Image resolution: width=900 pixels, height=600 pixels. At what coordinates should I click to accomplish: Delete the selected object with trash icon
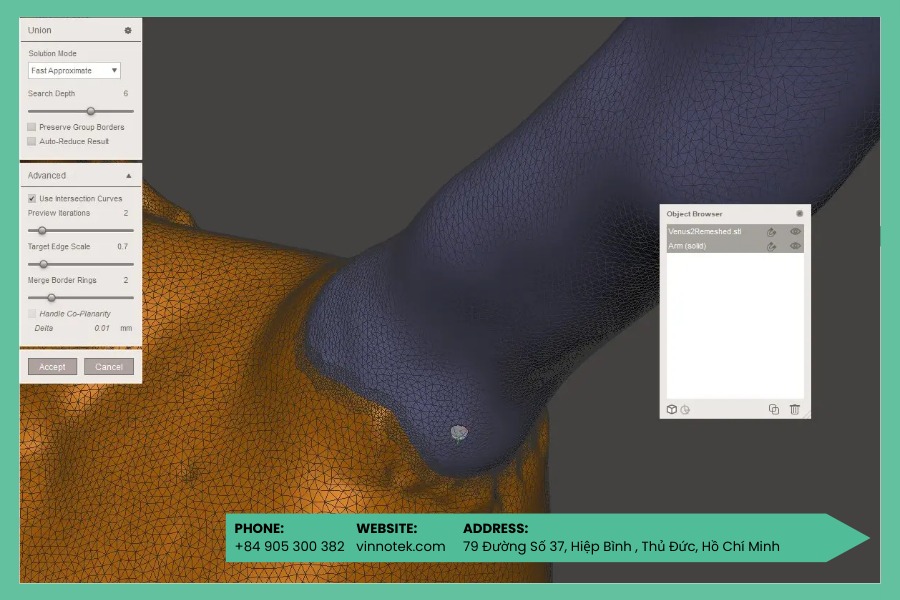point(794,409)
